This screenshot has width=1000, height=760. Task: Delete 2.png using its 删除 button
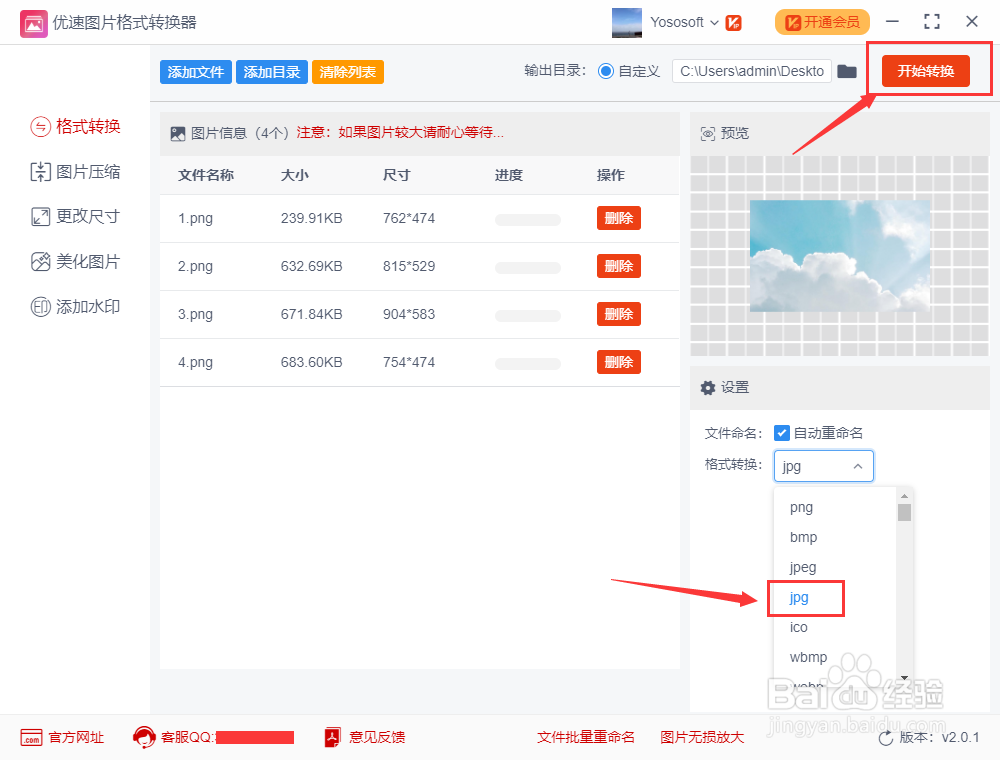point(618,266)
